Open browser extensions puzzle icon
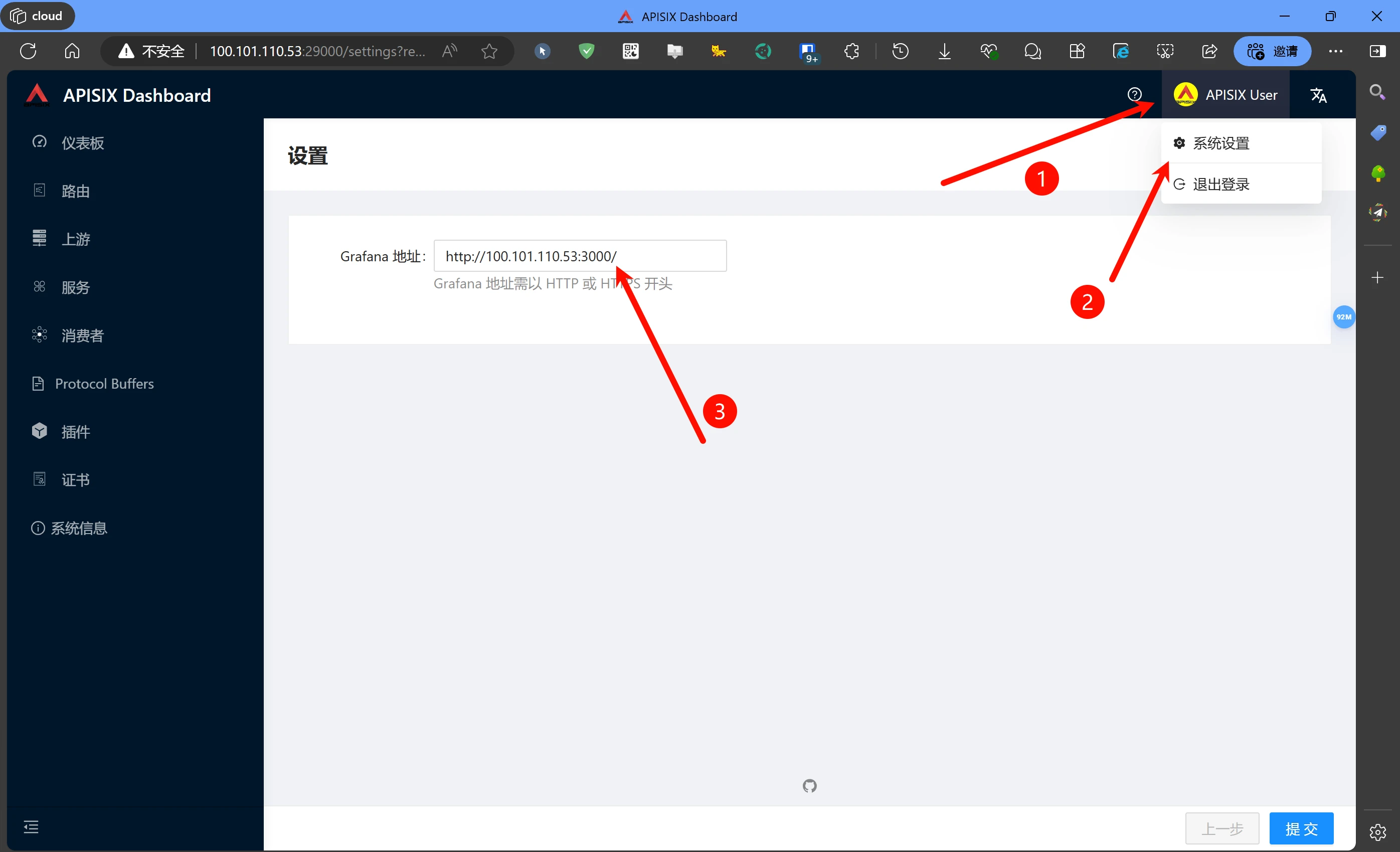Image resolution: width=1400 pixels, height=852 pixels. click(851, 51)
